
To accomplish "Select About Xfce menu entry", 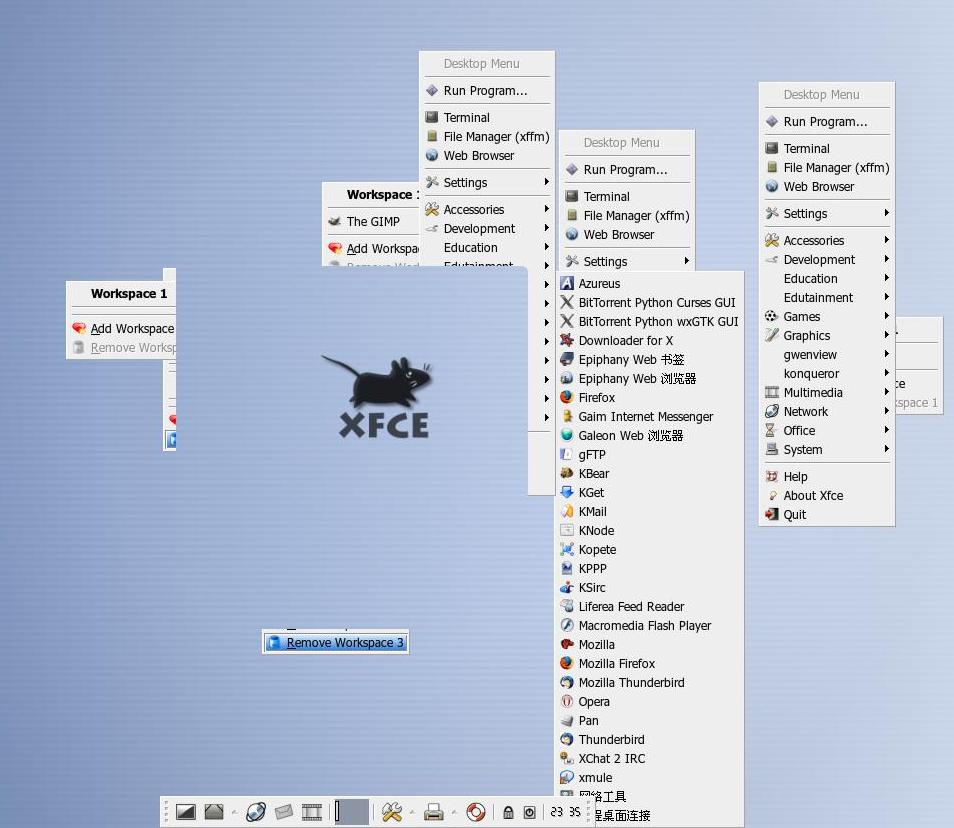I will tap(812, 496).
